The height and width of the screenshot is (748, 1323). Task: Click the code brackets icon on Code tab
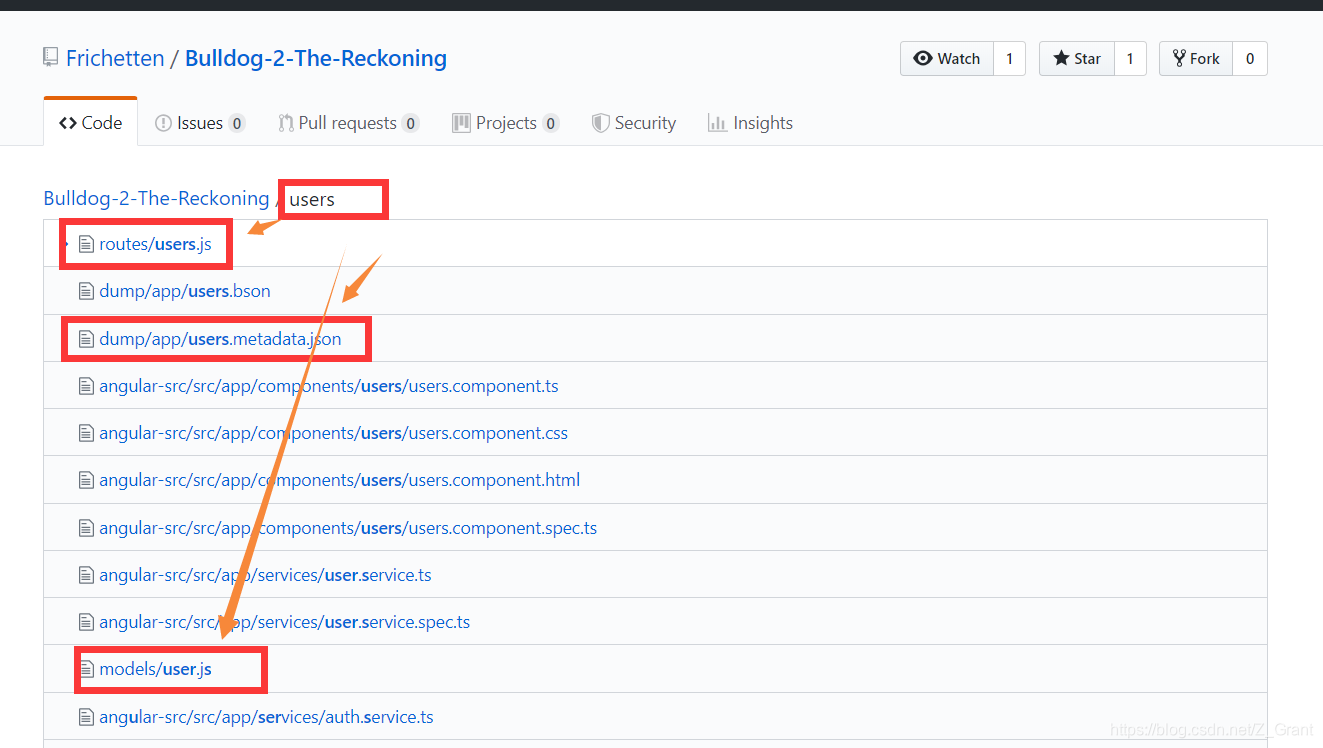[68, 123]
